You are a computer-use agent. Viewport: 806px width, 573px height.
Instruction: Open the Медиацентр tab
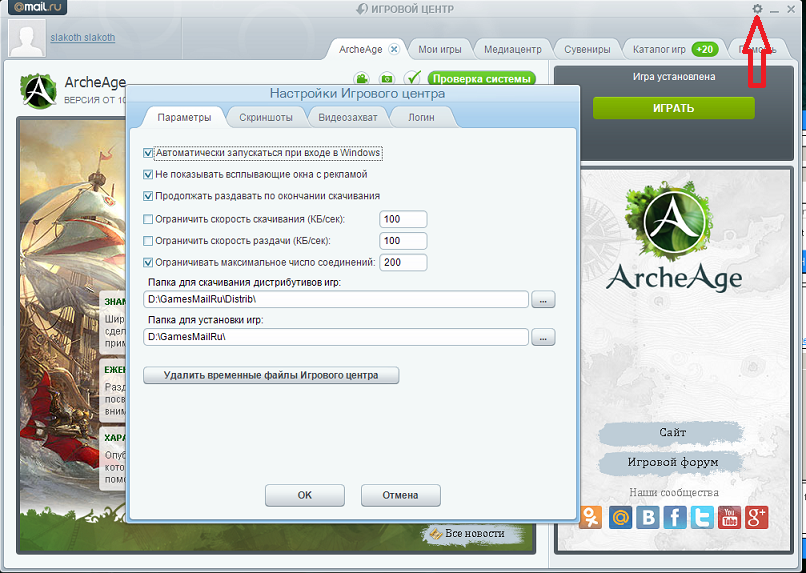(512, 49)
